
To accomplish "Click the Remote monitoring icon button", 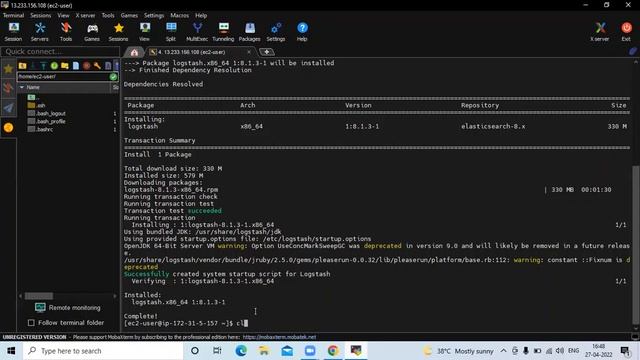I will (x=40, y=307).
